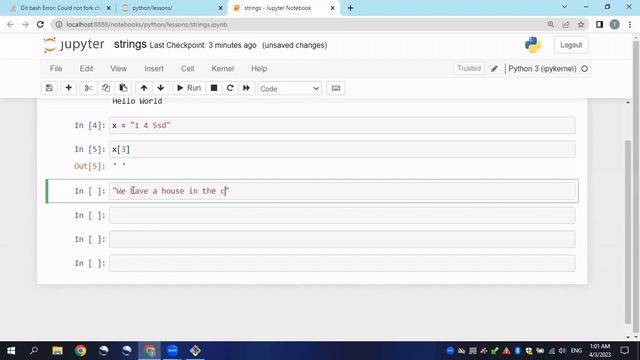Open the View menu
The height and width of the screenshot is (360, 640).
click(118, 69)
